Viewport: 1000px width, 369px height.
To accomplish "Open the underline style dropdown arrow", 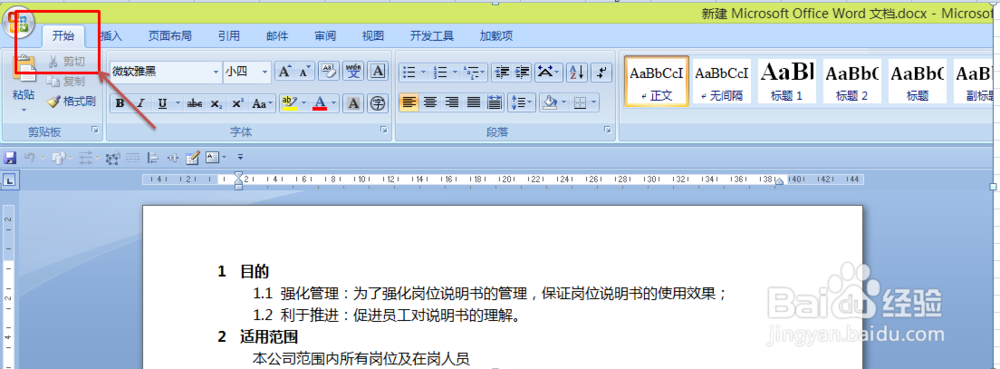I will coord(177,103).
